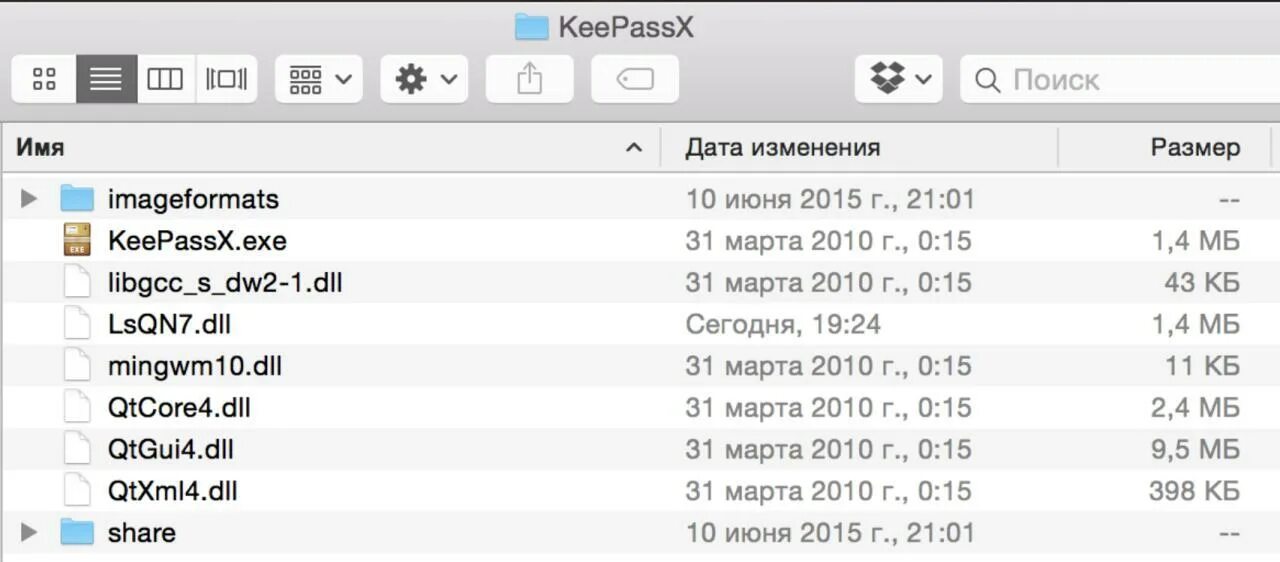The image size is (1280, 562).
Task: Expand the share folder
Action: coord(29,533)
